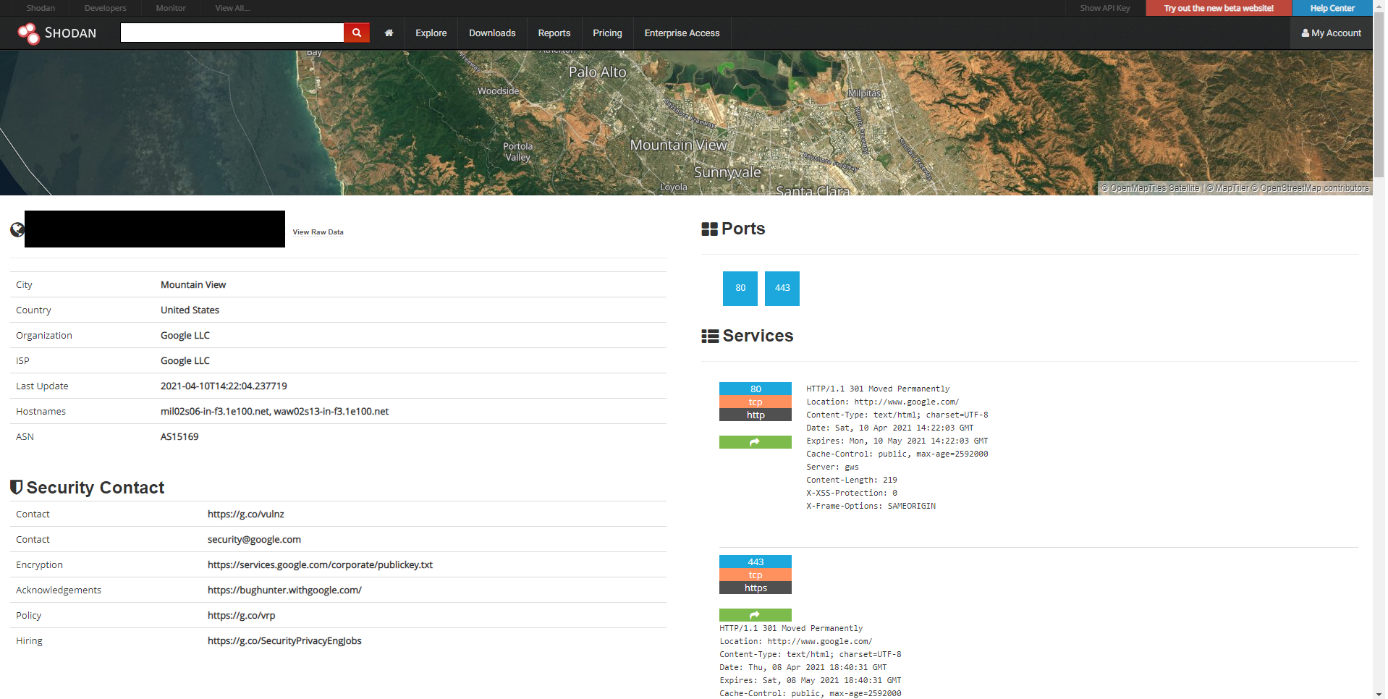Open the Pricing menu item
1388x699 pixels.
pyautogui.click(x=607, y=33)
